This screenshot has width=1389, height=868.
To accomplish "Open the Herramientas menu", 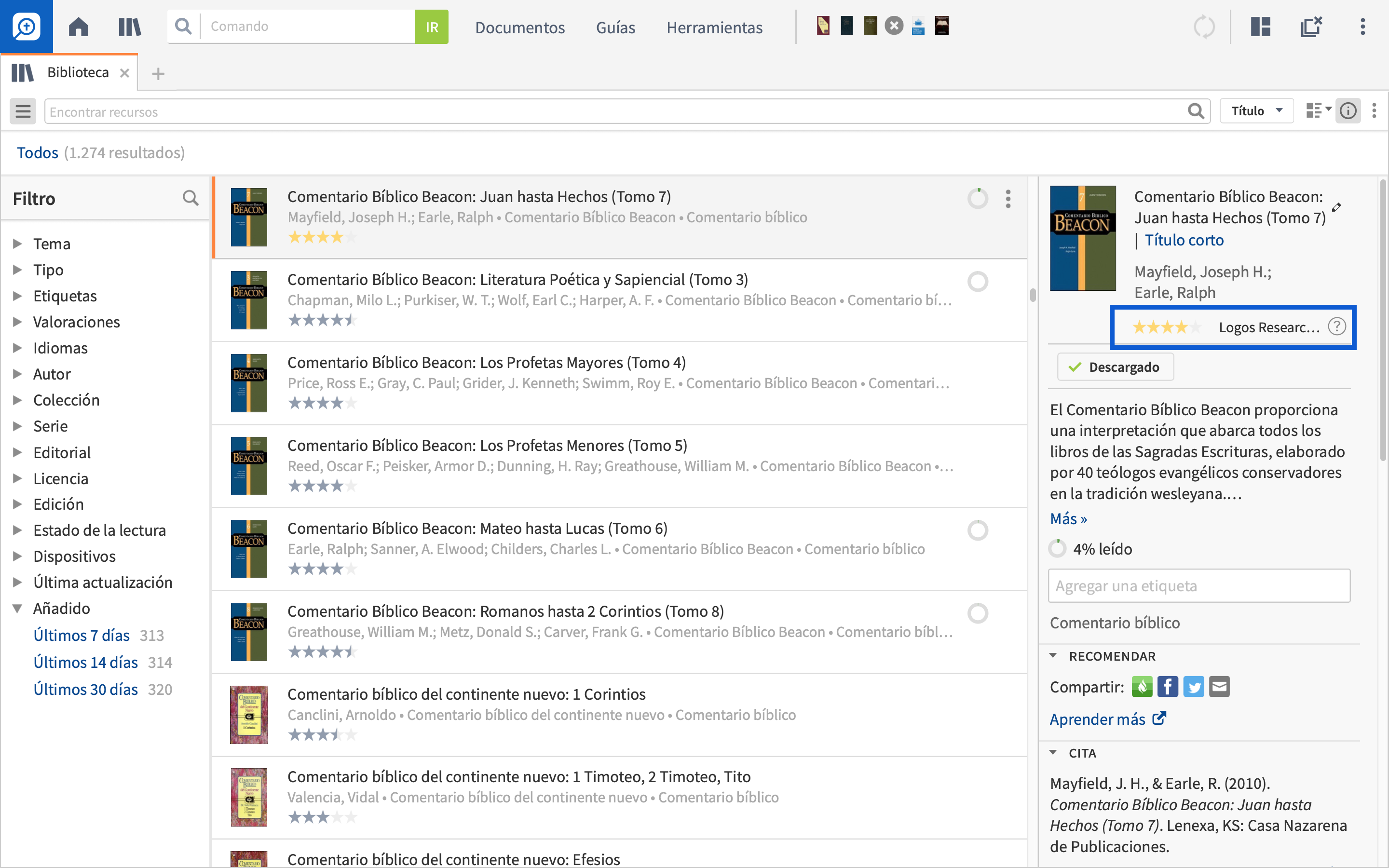I will pyautogui.click(x=715, y=27).
